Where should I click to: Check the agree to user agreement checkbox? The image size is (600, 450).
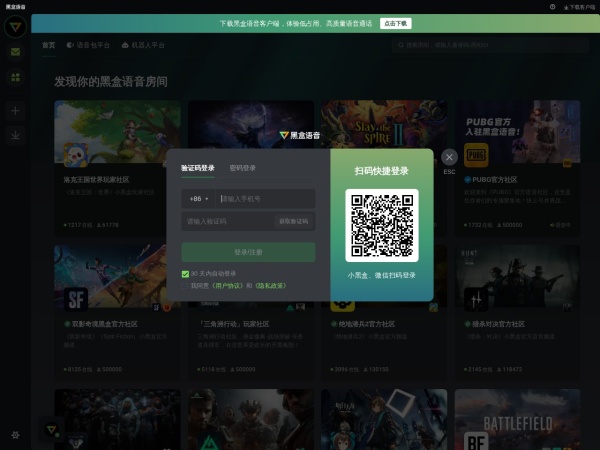pyautogui.click(x=185, y=286)
